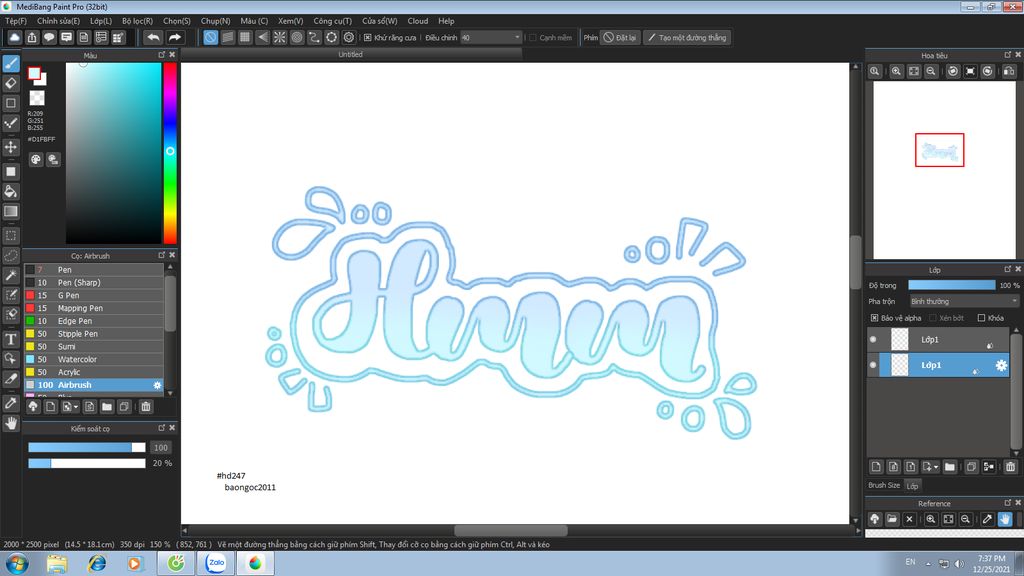Click the new layer icon in Lớp panel

(x=876, y=466)
